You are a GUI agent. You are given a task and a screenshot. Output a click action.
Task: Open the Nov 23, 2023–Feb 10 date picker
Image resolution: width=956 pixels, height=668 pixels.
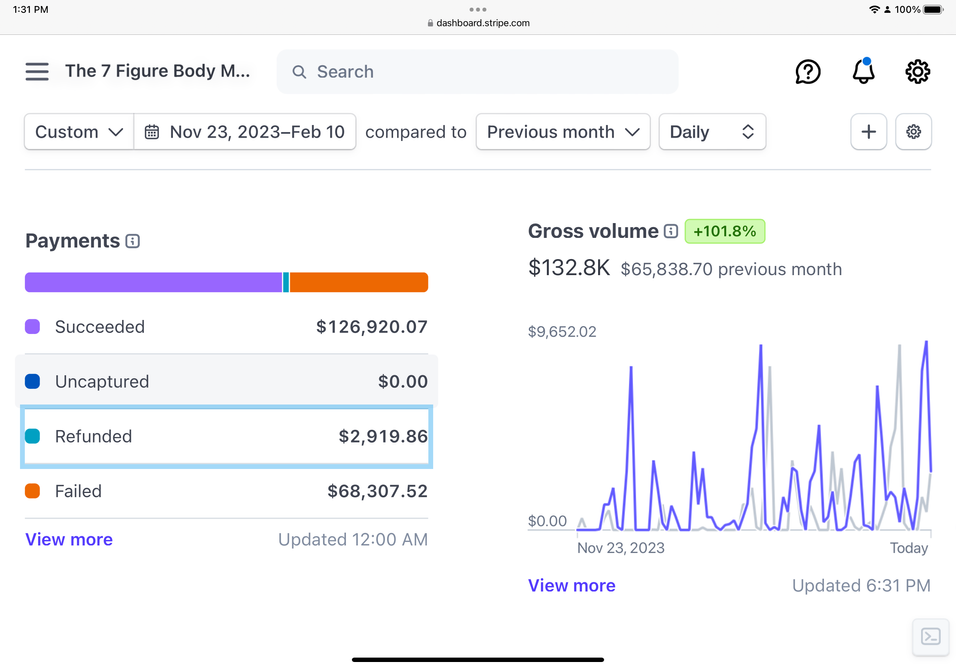[x=245, y=132]
